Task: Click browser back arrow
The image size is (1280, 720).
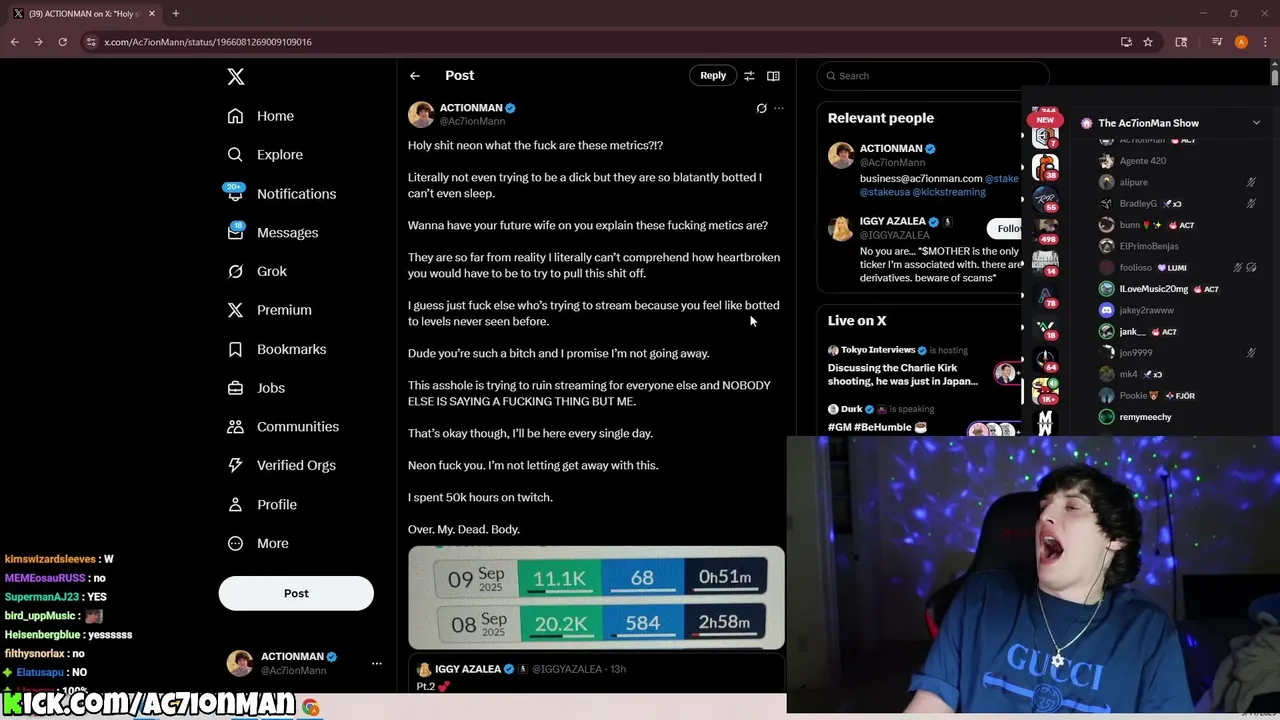Action: (x=14, y=42)
